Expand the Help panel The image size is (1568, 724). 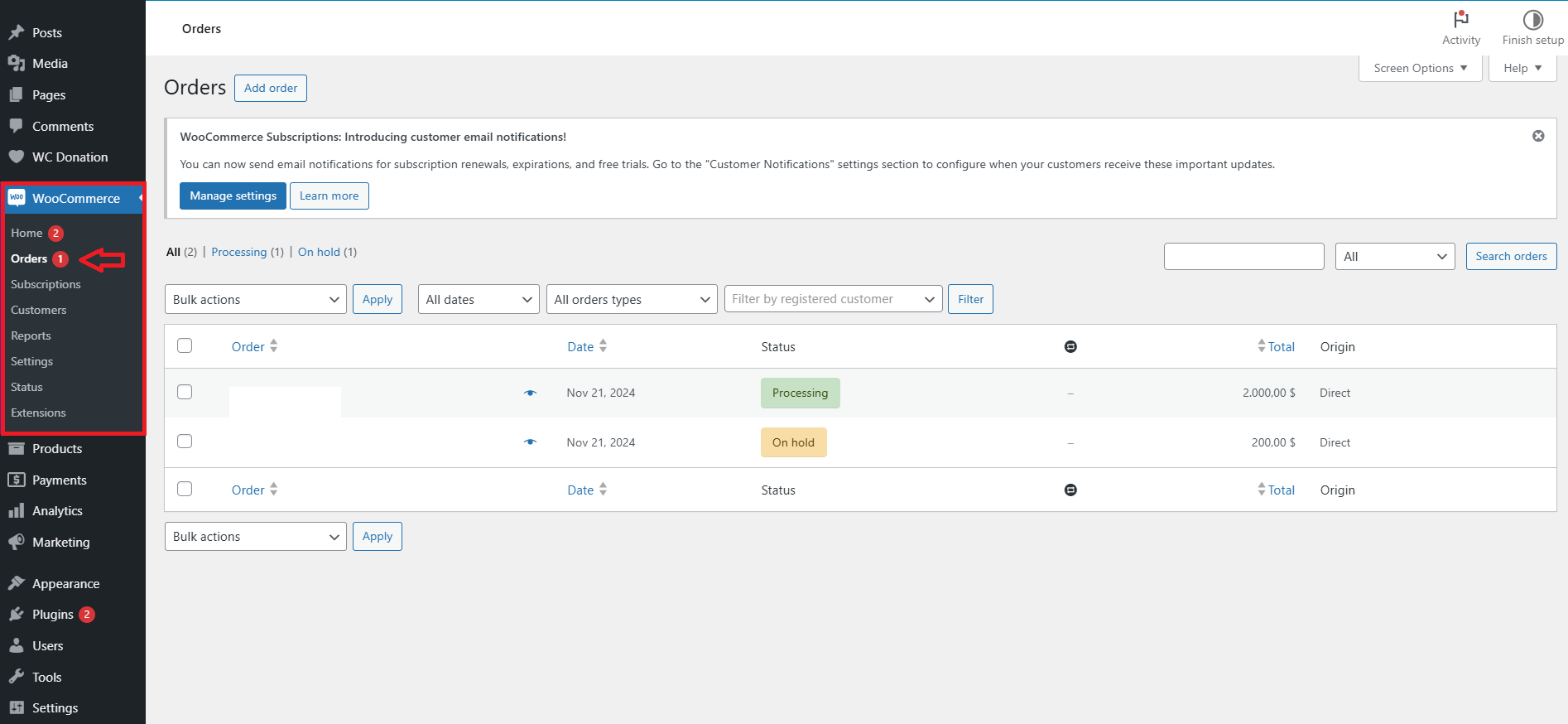click(1522, 68)
